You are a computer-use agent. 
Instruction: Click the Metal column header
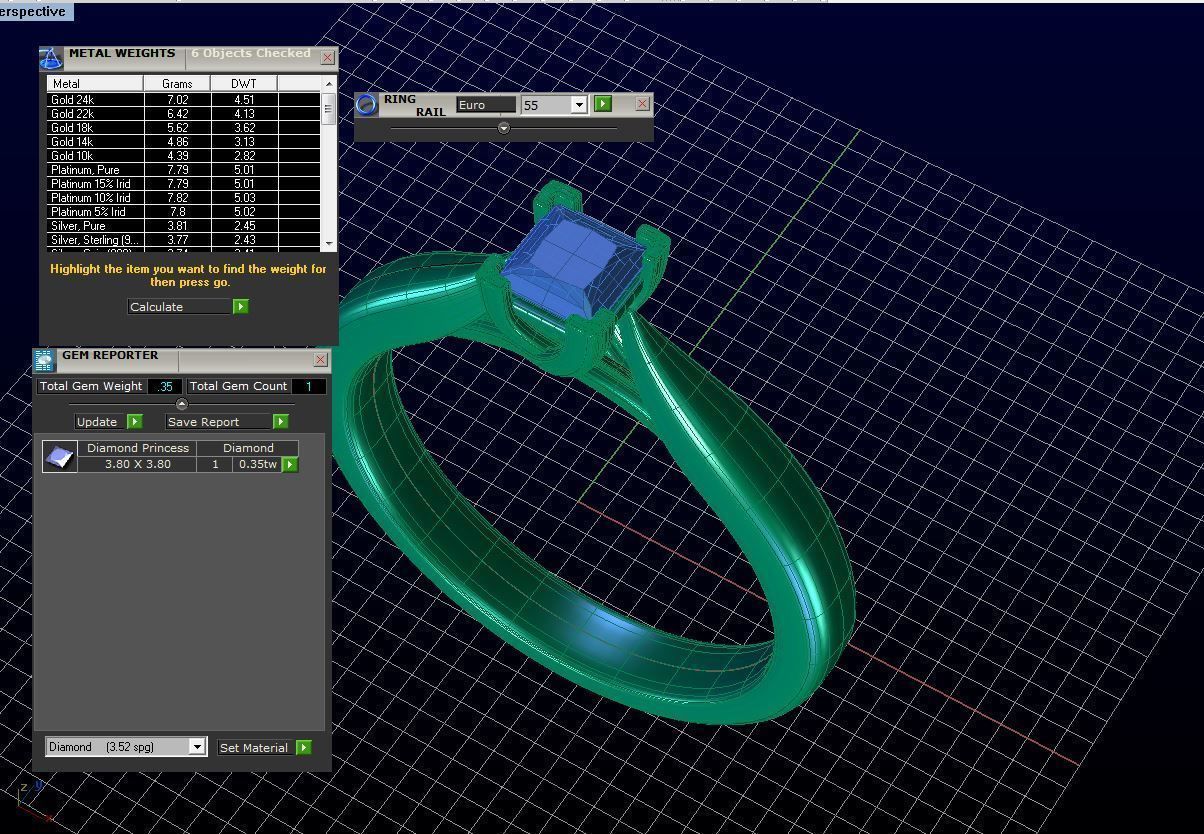[95, 83]
